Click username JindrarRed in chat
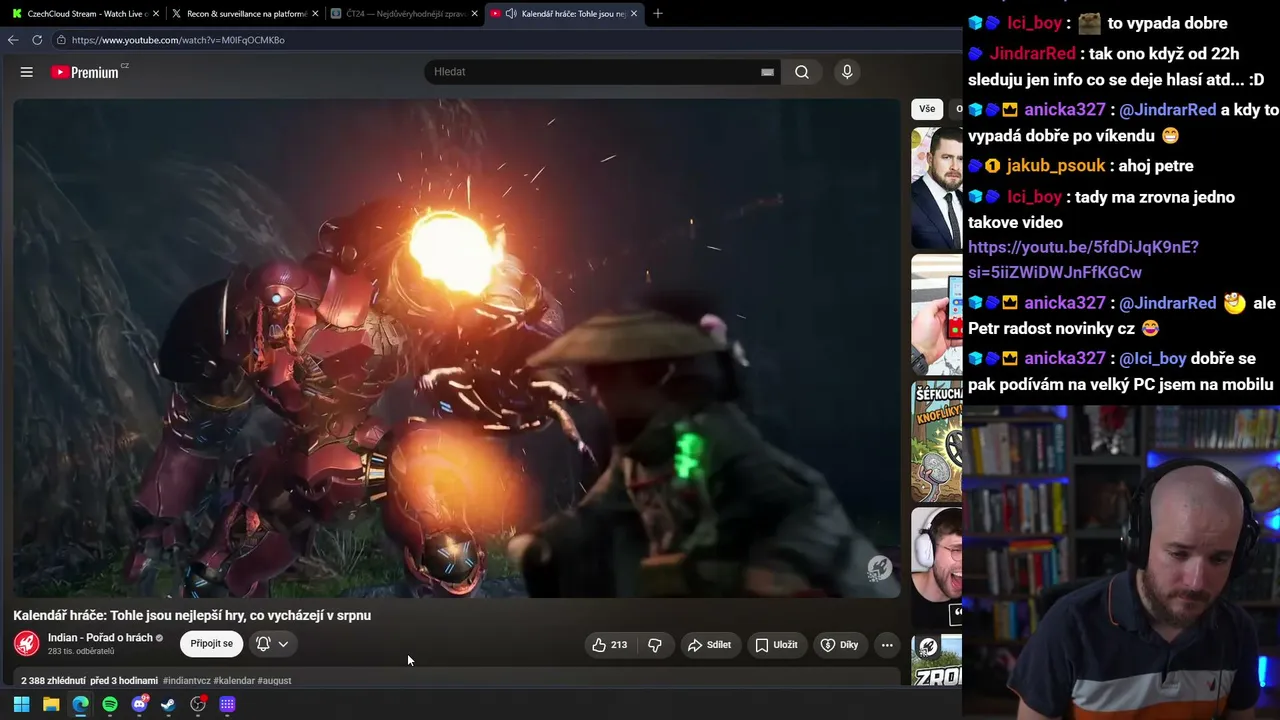The image size is (1280, 720). (x=1033, y=53)
